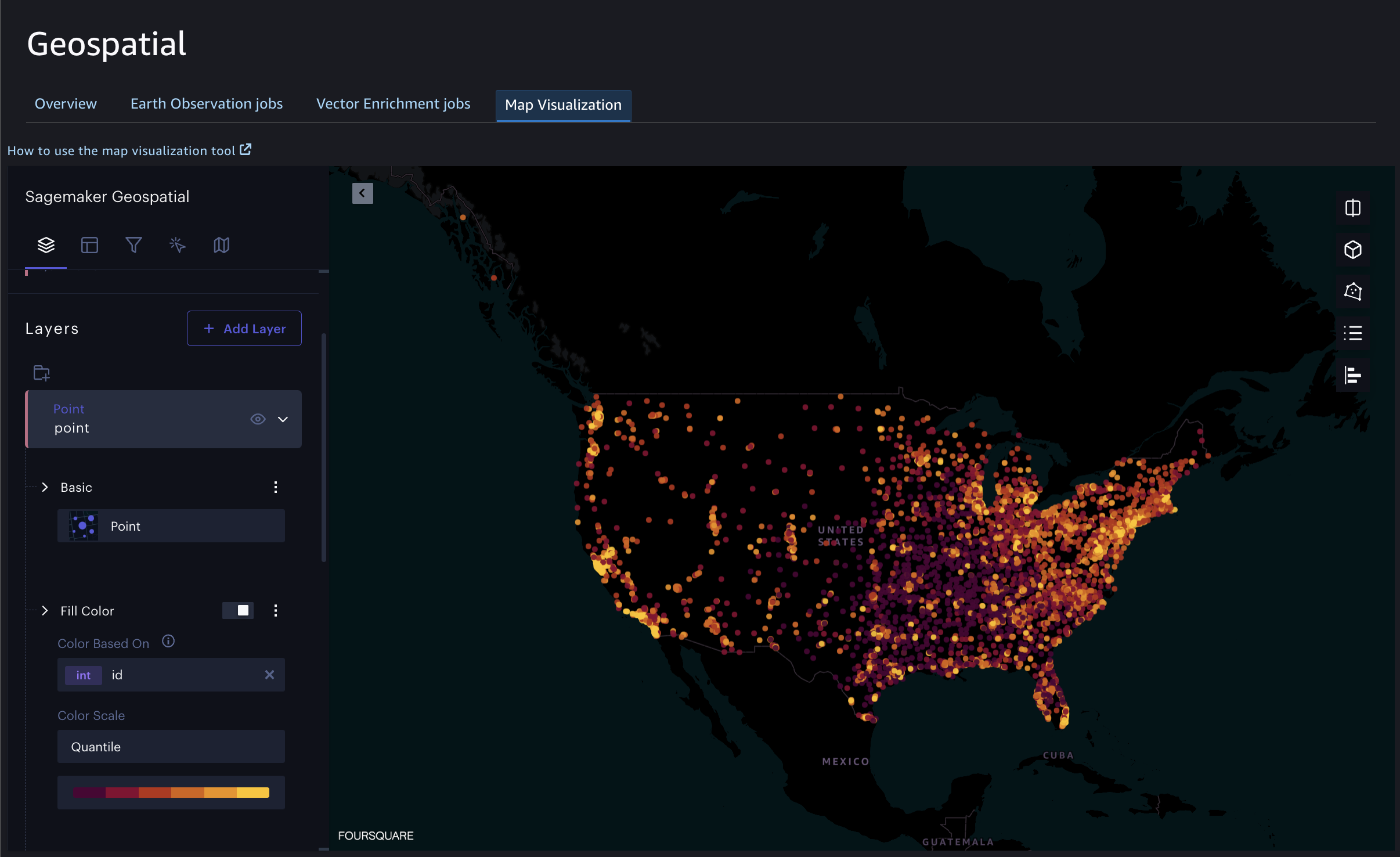Expand the Fill Color settings
The image size is (1400, 857).
(x=44, y=610)
